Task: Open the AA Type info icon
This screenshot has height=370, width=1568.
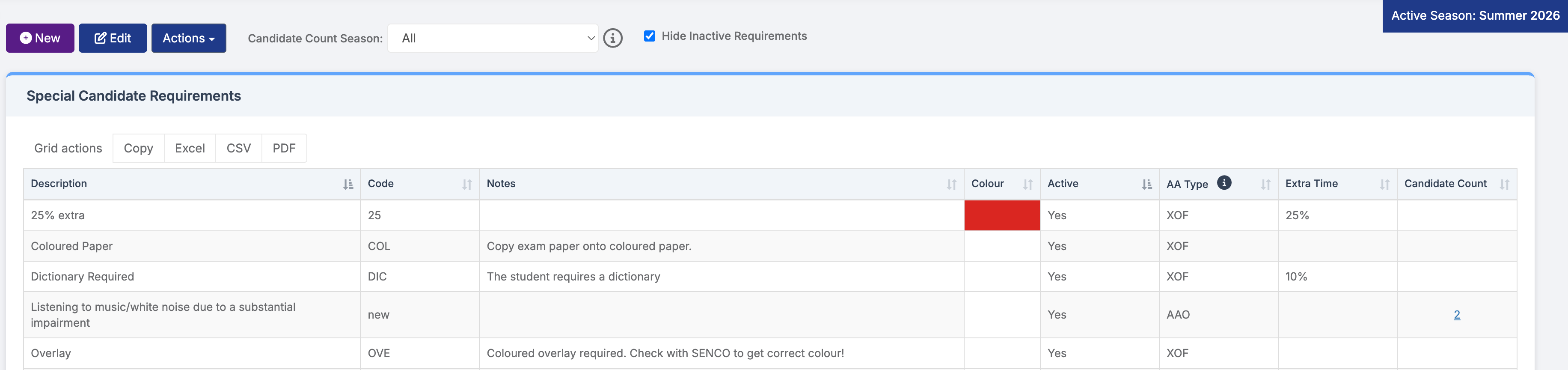Action: click(1224, 183)
